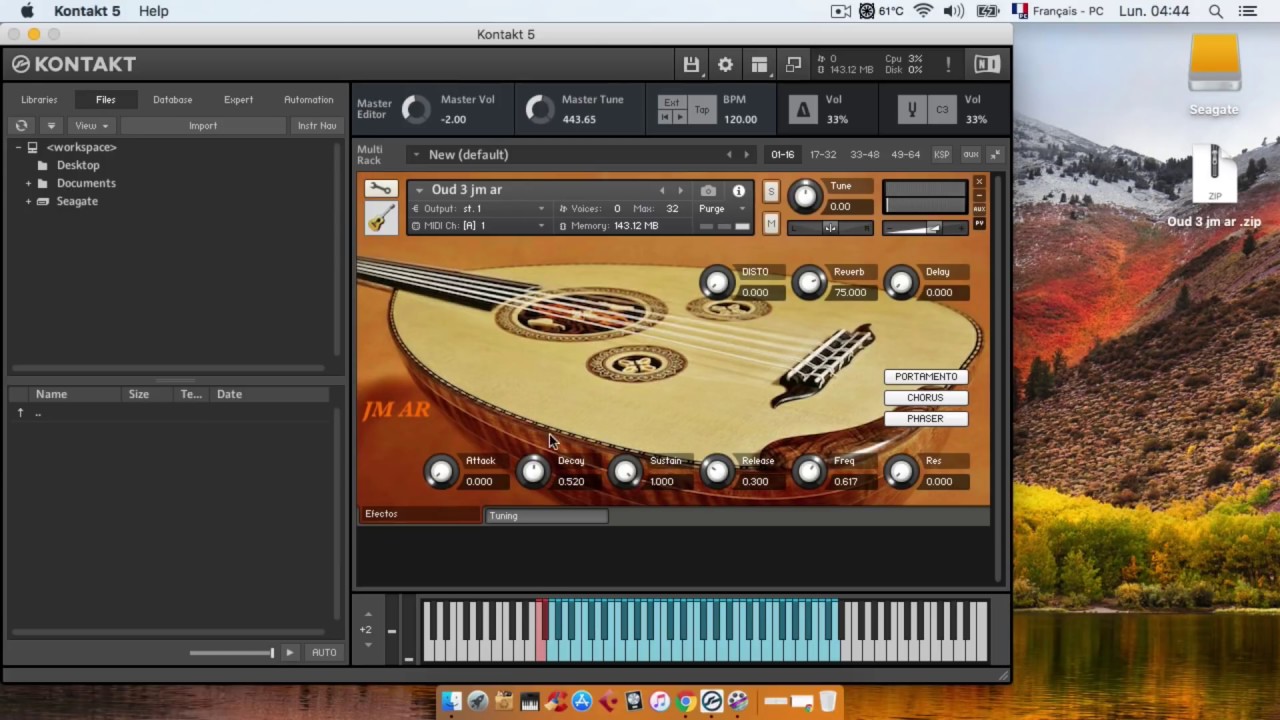Click the Reverb knob
The width and height of the screenshot is (1280, 720).
tap(809, 283)
